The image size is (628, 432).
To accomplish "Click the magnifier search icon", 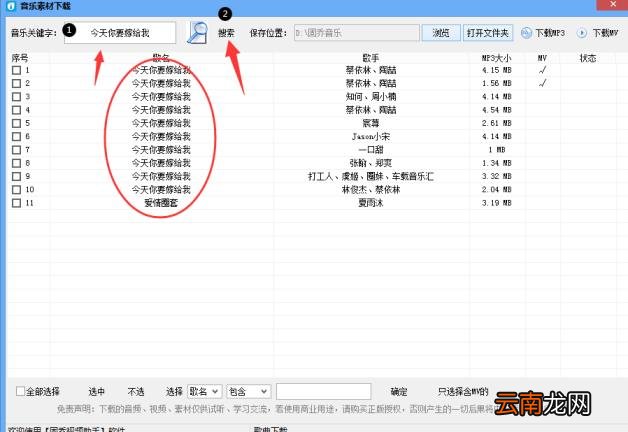I will [x=197, y=33].
